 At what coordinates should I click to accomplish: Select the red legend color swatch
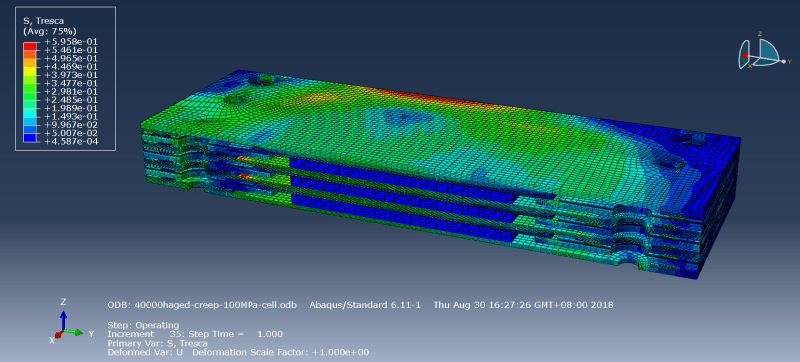coord(30,46)
